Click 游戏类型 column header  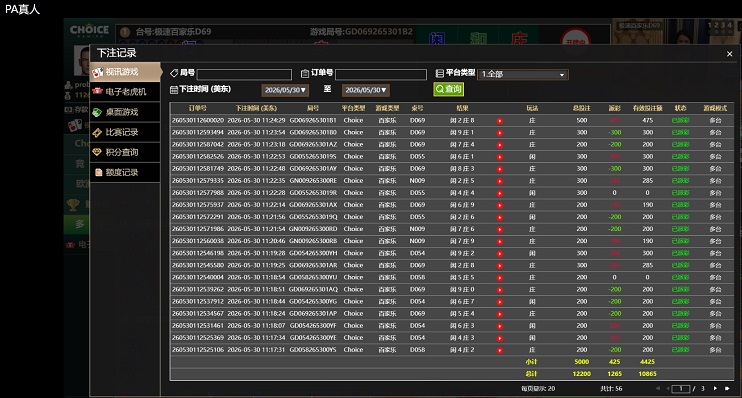pos(387,108)
